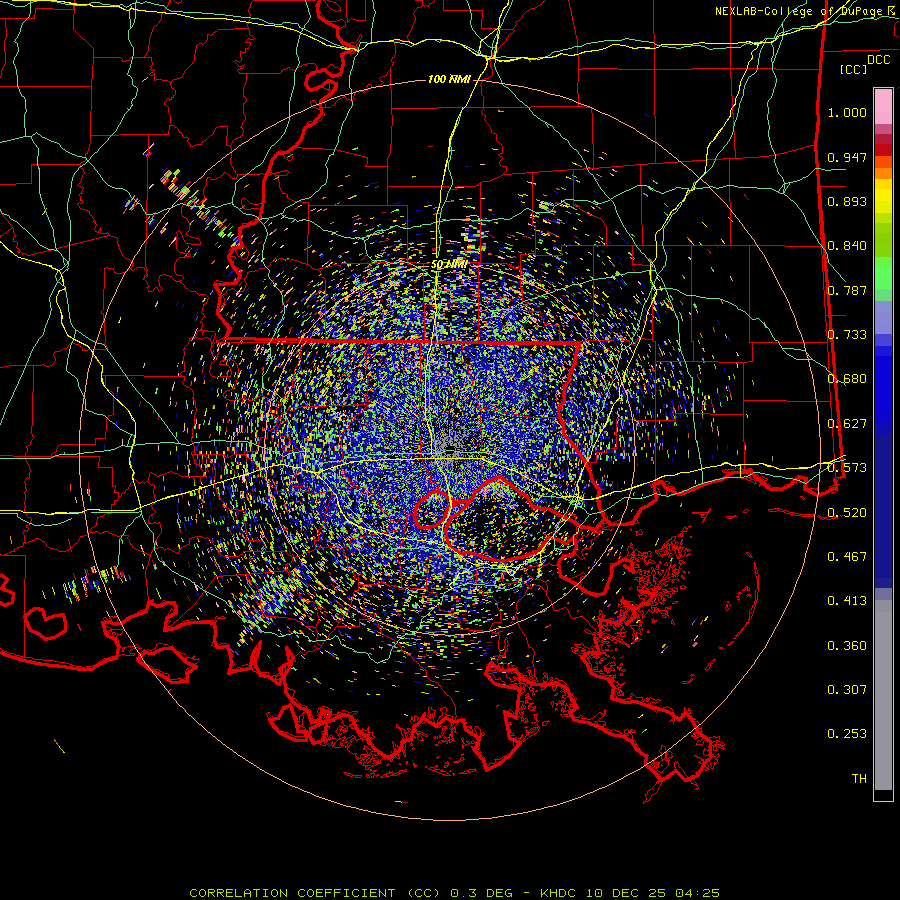Viewport: 900px width, 900px height.
Task: Select the 0.680 scale label
Action: click(x=847, y=379)
